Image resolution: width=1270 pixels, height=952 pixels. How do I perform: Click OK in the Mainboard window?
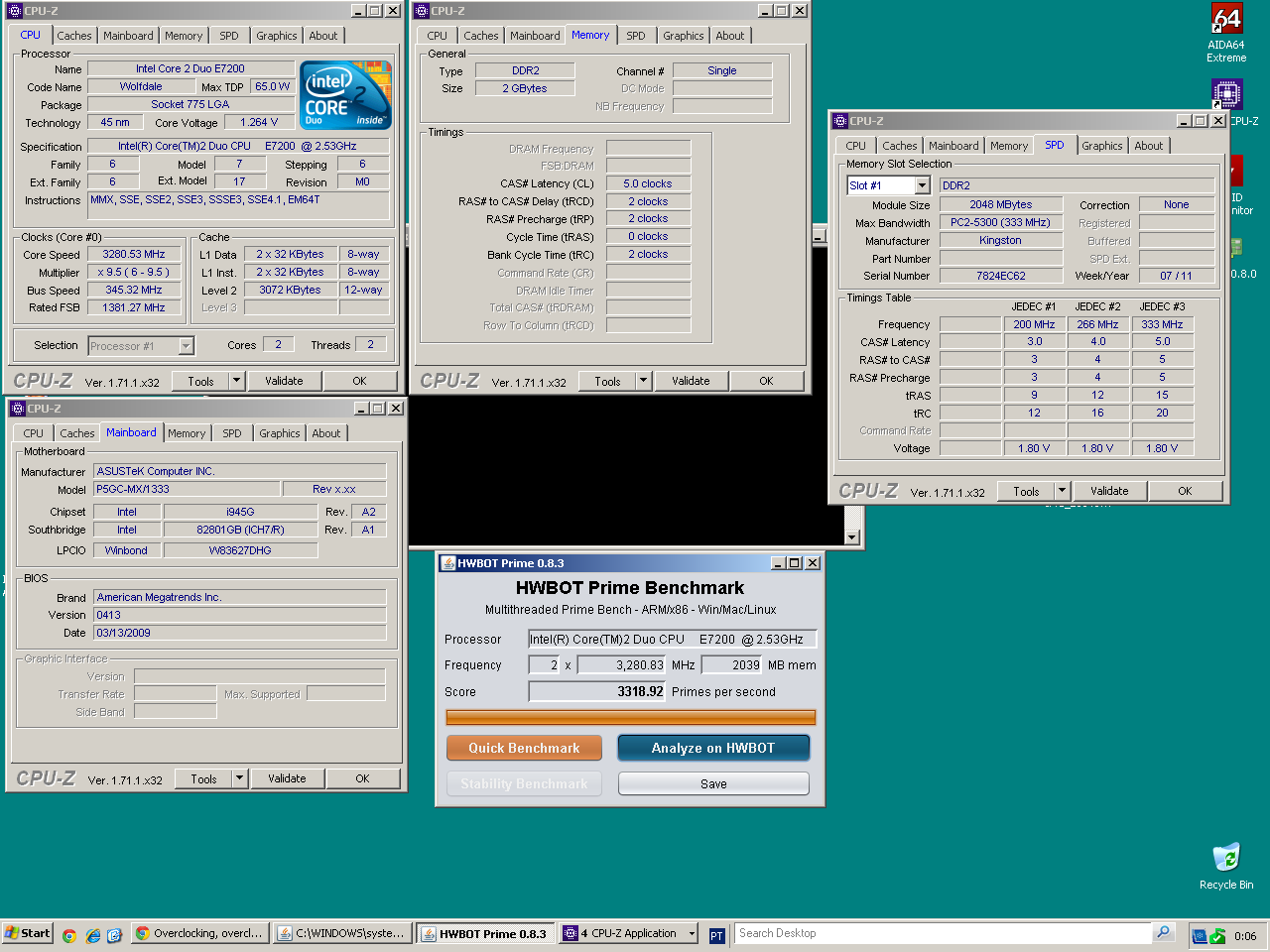[363, 778]
